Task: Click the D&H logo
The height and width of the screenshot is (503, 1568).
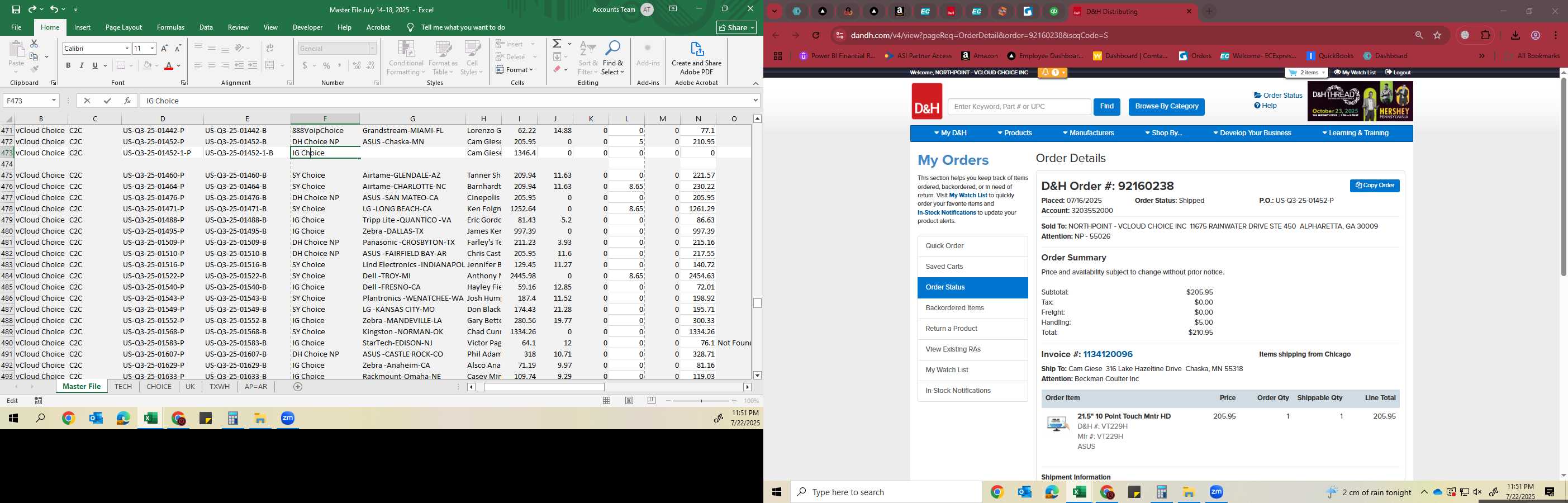Action: click(926, 101)
